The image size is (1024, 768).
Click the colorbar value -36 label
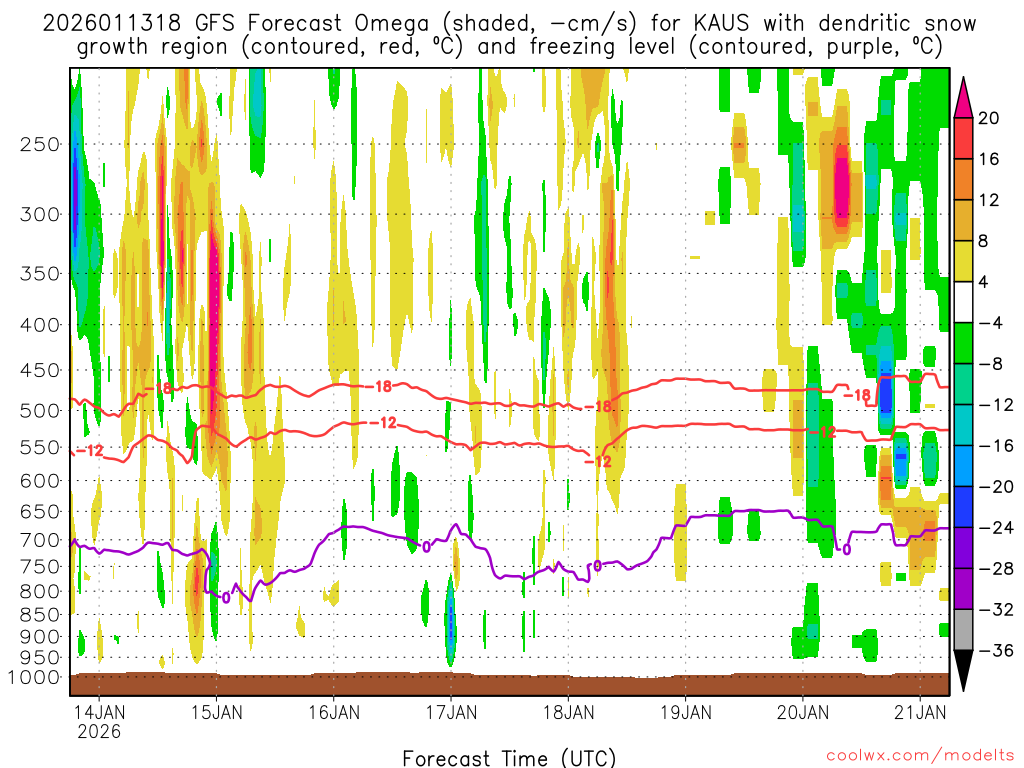tap(996, 650)
